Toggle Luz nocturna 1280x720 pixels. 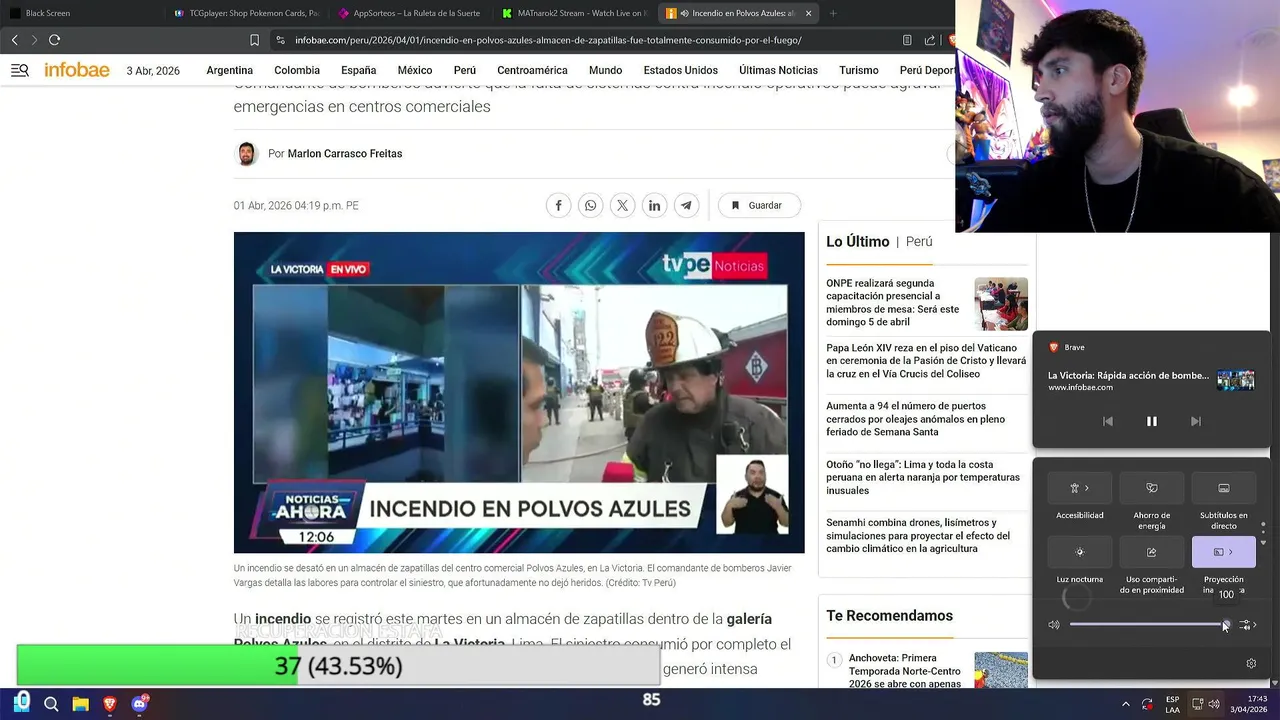tap(1080, 552)
